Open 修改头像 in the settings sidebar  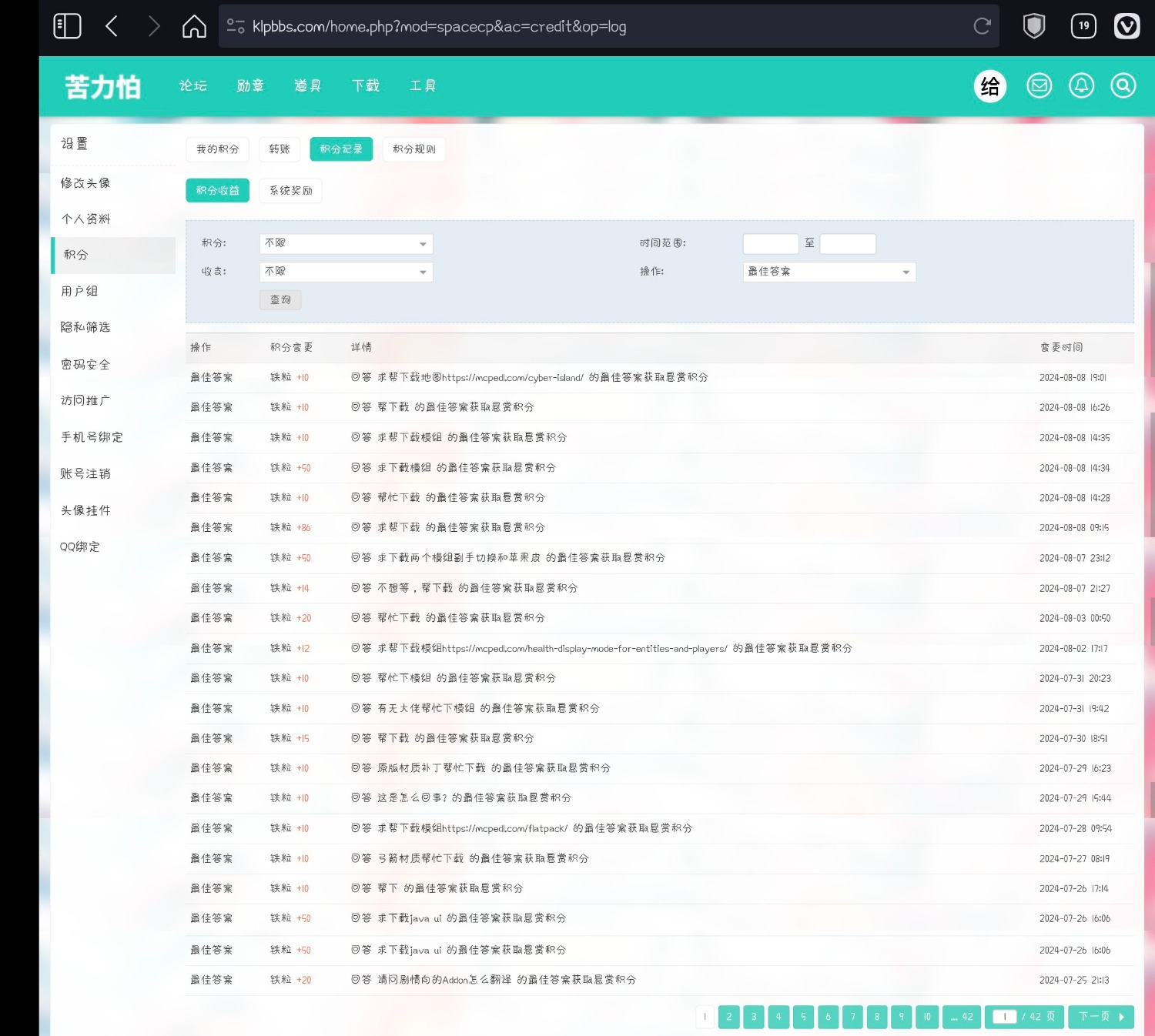point(85,183)
